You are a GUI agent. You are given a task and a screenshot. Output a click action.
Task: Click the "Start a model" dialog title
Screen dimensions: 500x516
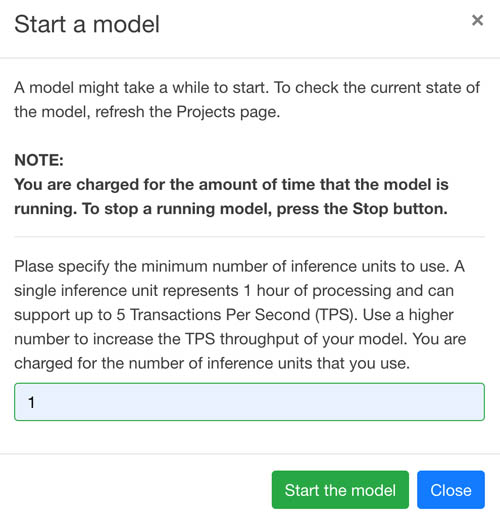87,24
